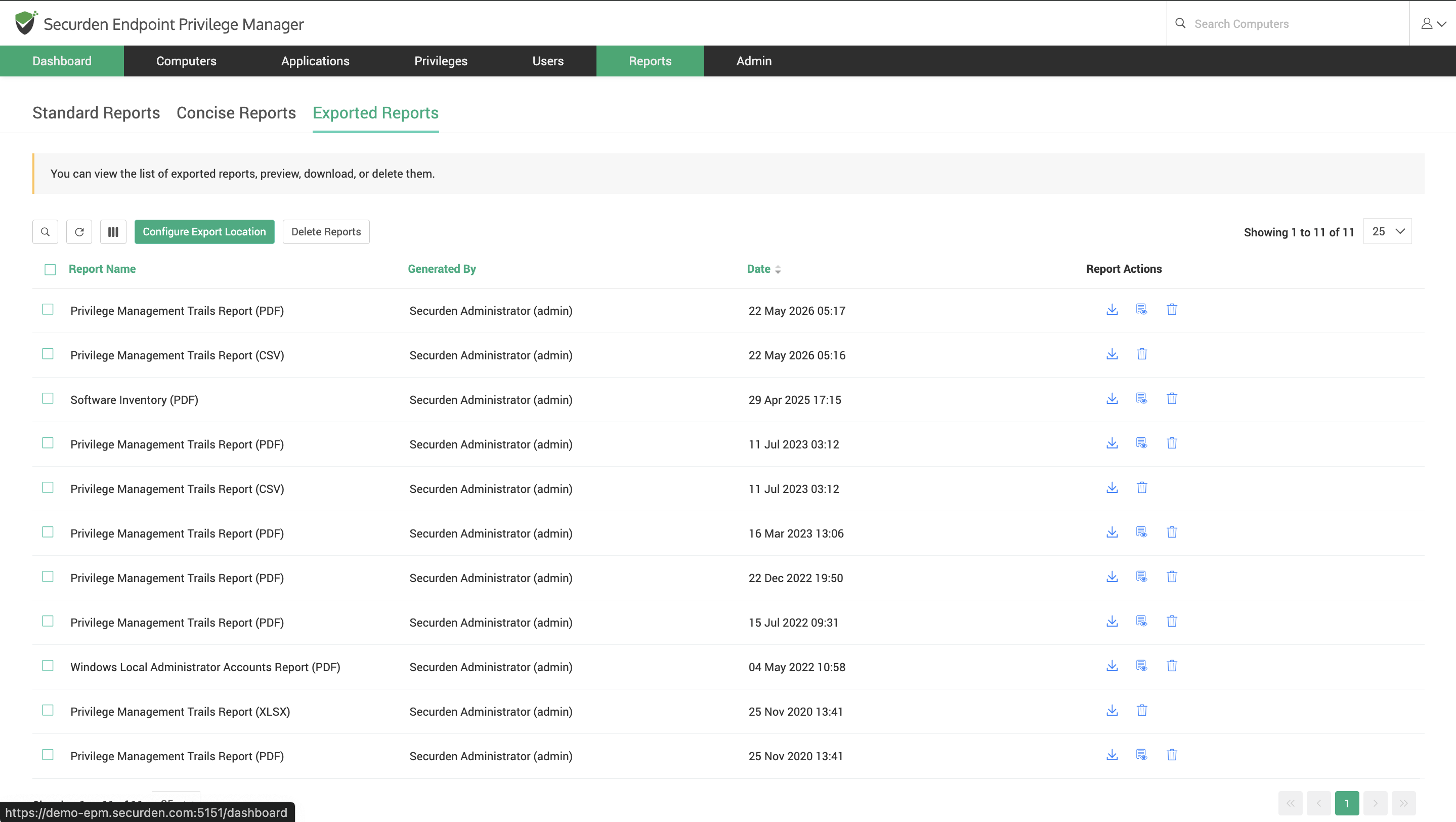Click the Delete Reports button
The image size is (1456, 822).
pyautogui.click(x=326, y=232)
